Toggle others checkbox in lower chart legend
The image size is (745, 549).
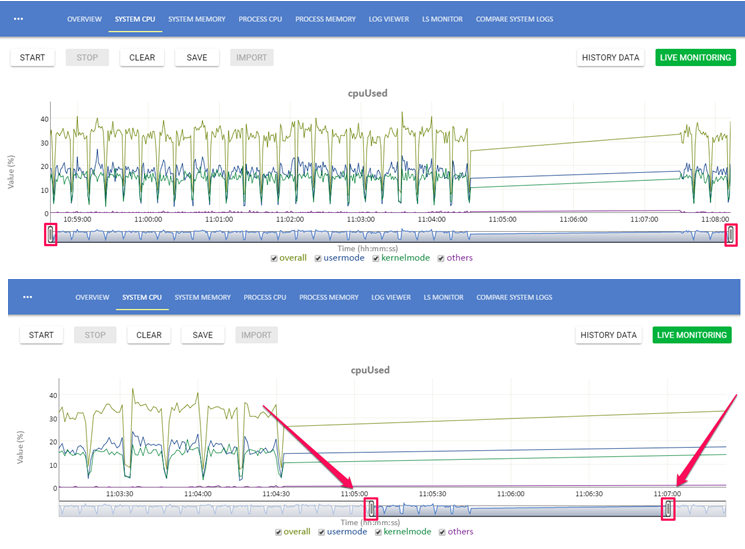click(442, 532)
